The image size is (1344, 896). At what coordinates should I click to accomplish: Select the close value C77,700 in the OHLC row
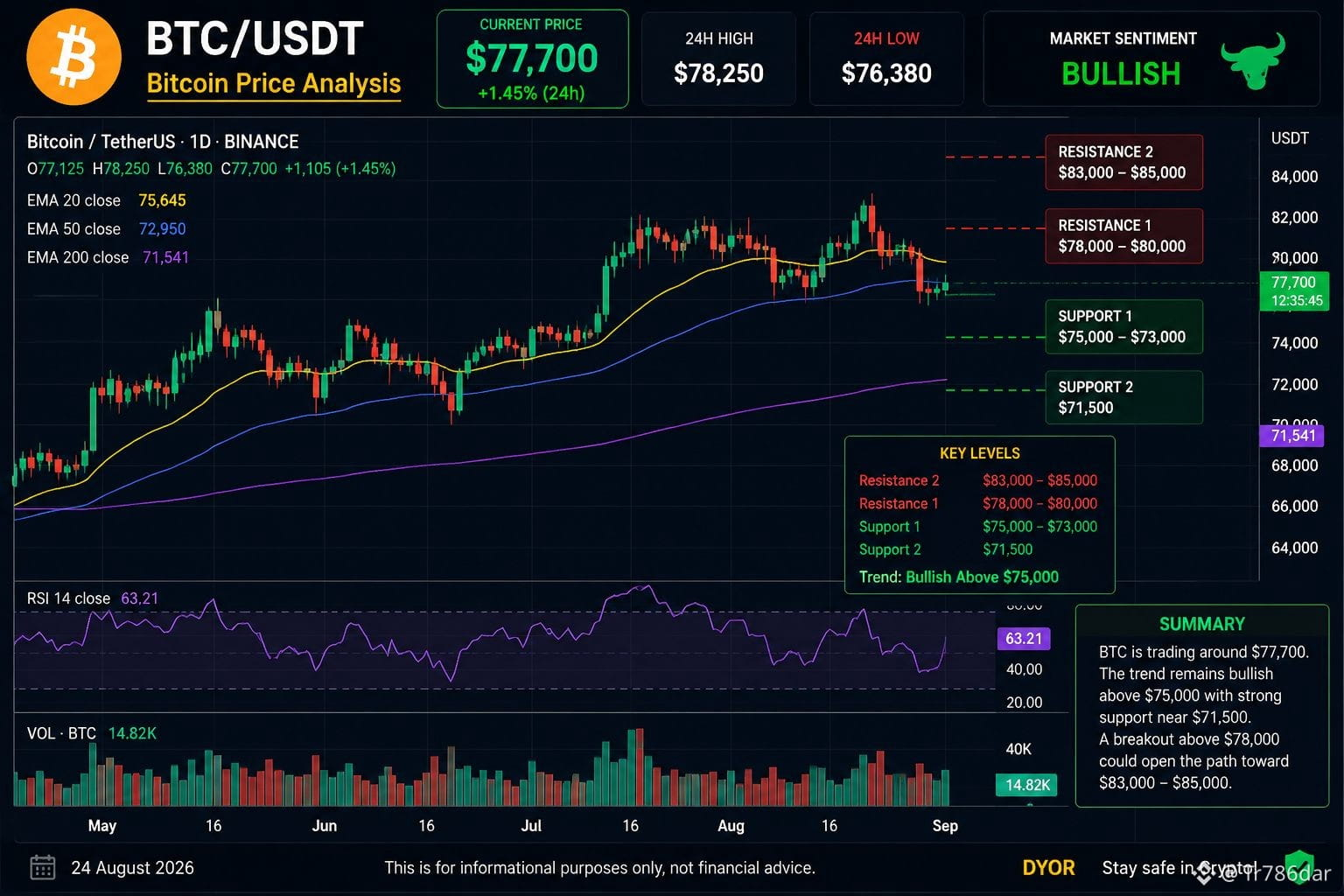pos(248,169)
